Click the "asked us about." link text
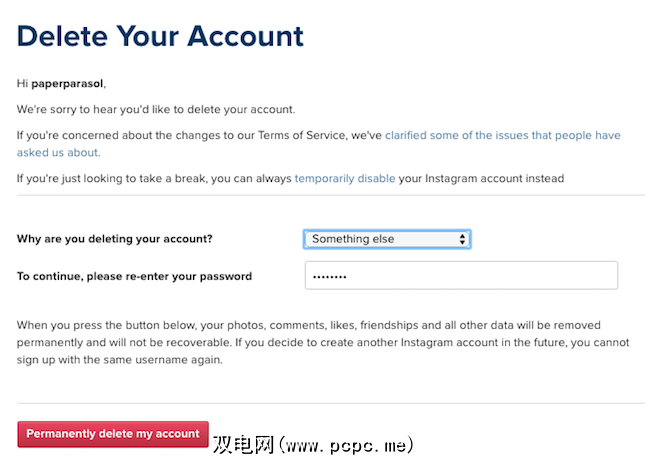This screenshot has width=670, height=468. 59,153
